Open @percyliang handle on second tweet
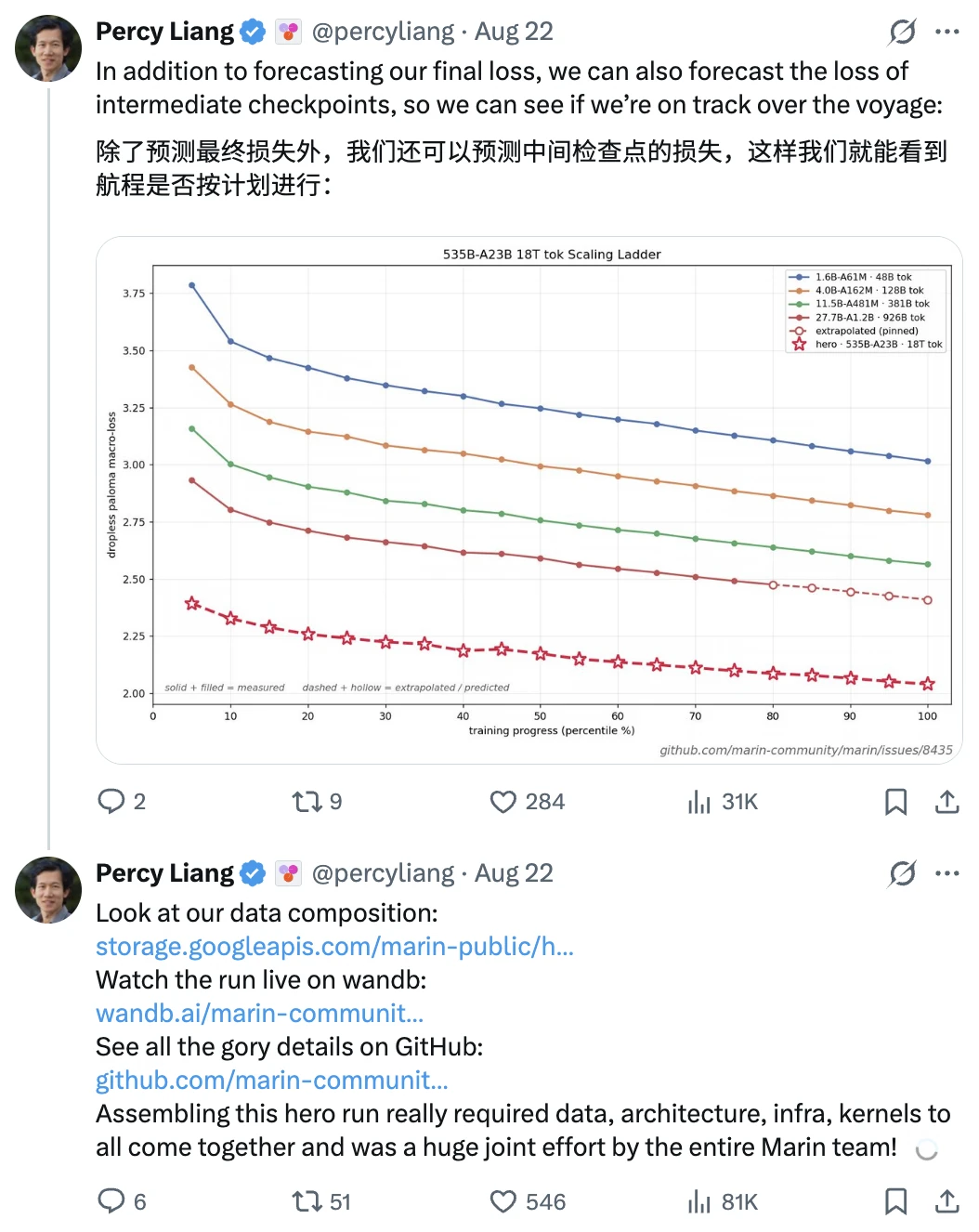 pos(384,873)
